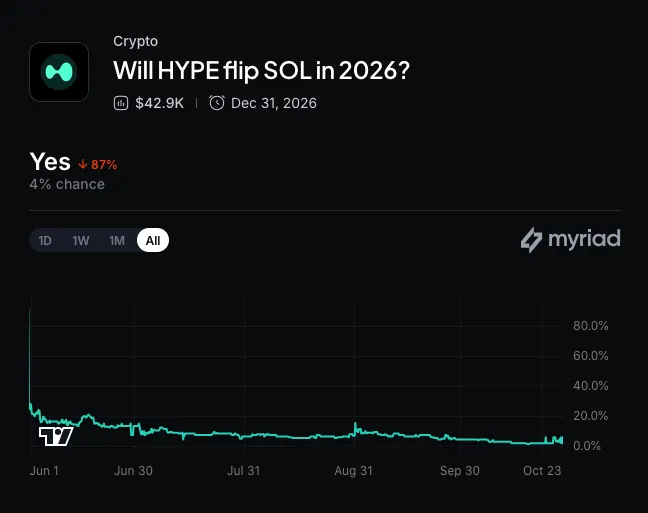Click the red down-arrow change indicator
The width and height of the screenshot is (648, 513).
click(83, 165)
